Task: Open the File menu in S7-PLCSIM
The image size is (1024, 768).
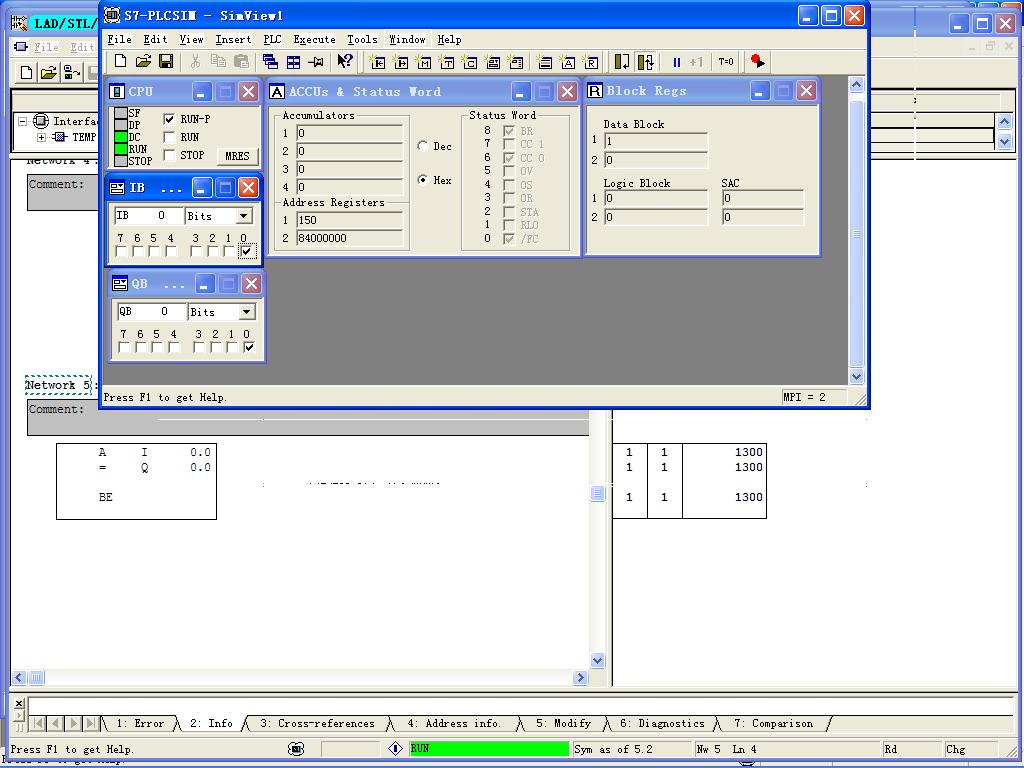Action: [x=119, y=39]
